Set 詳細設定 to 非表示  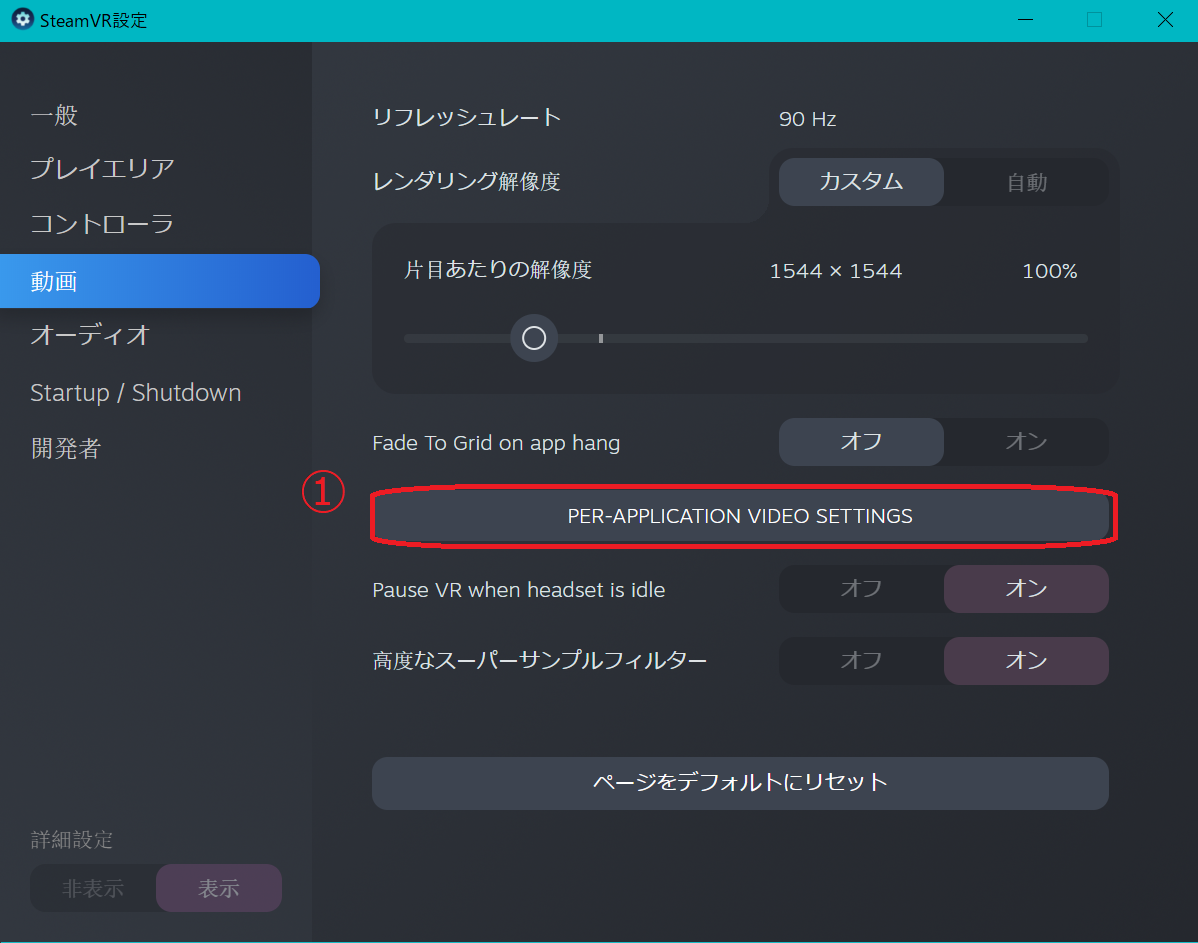click(93, 888)
